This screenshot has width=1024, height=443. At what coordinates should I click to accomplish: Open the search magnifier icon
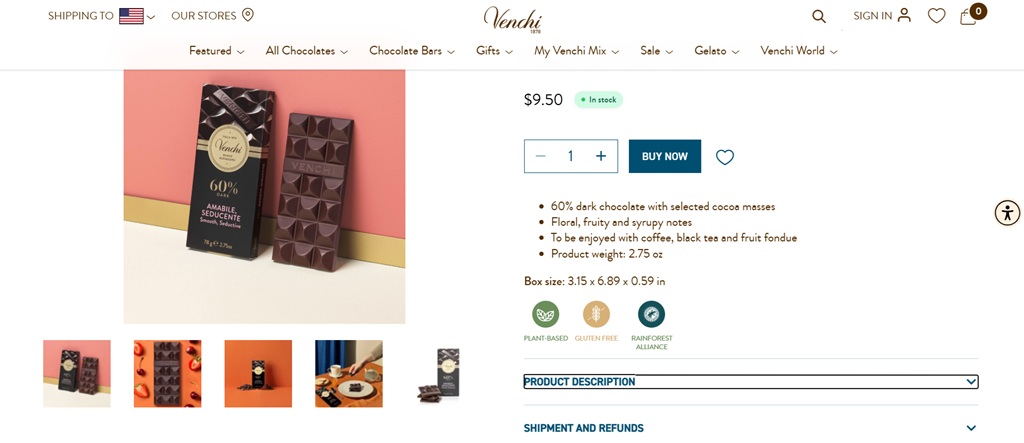pyautogui.click(x=819, y=16)
